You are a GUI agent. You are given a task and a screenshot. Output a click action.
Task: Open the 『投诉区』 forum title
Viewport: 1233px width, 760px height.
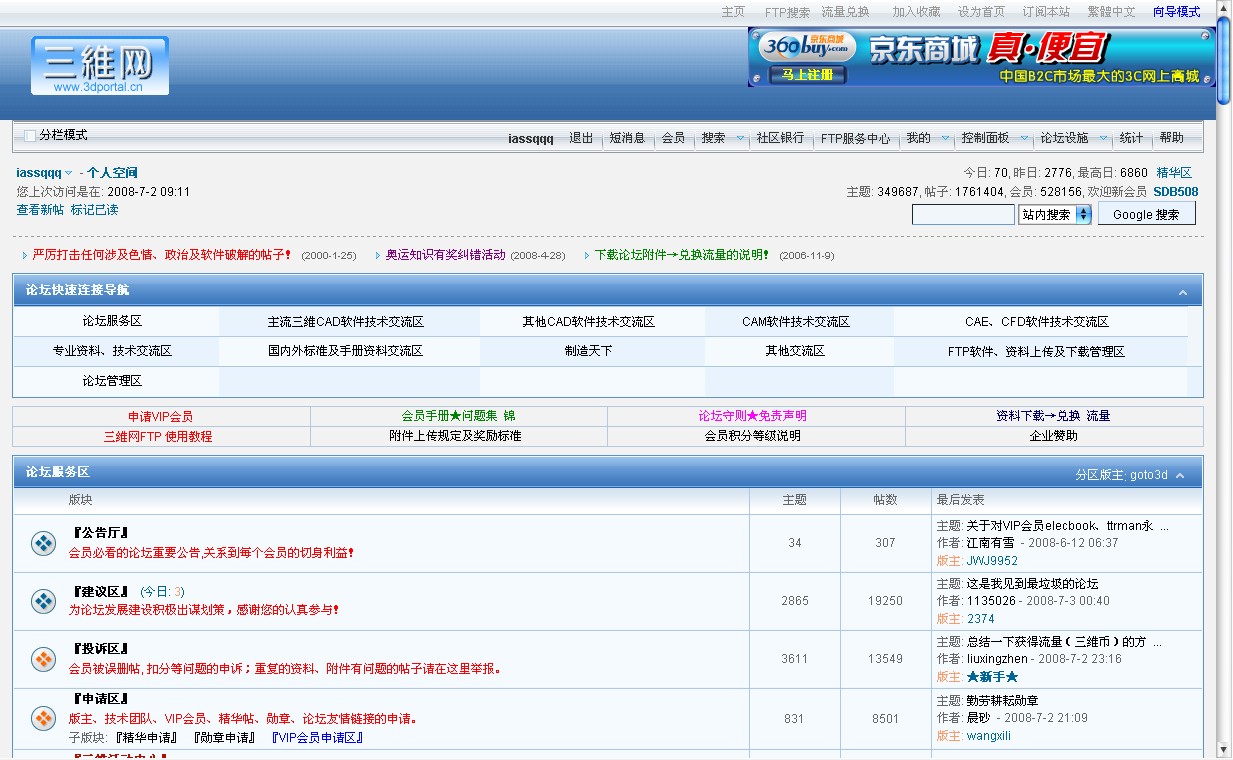click(x=100, y=649)
